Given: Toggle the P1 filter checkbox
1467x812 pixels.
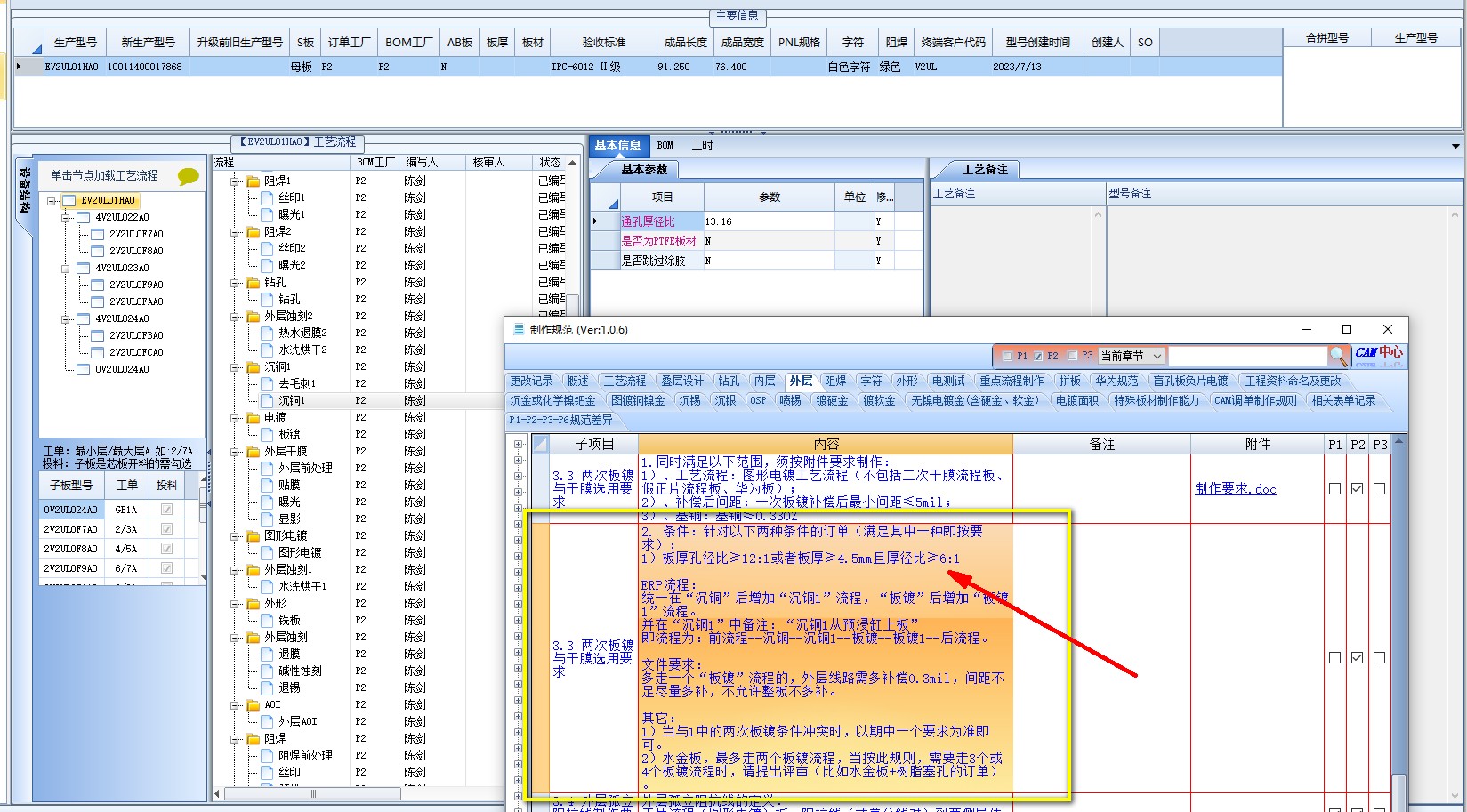Looking at the screenshot, I should [1007, 356].
